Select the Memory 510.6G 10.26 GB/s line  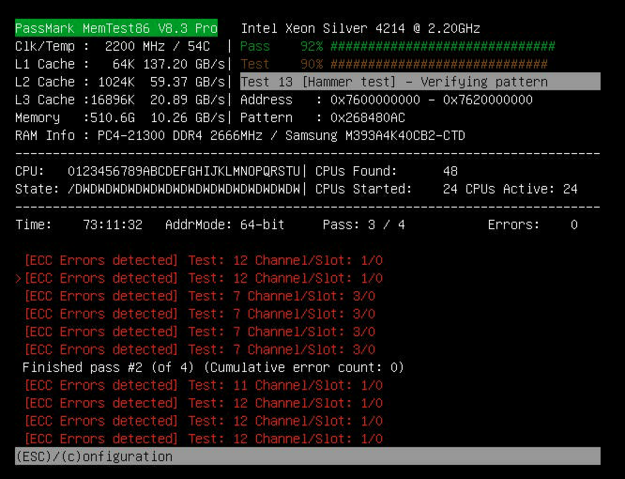[x=120, y=118]
